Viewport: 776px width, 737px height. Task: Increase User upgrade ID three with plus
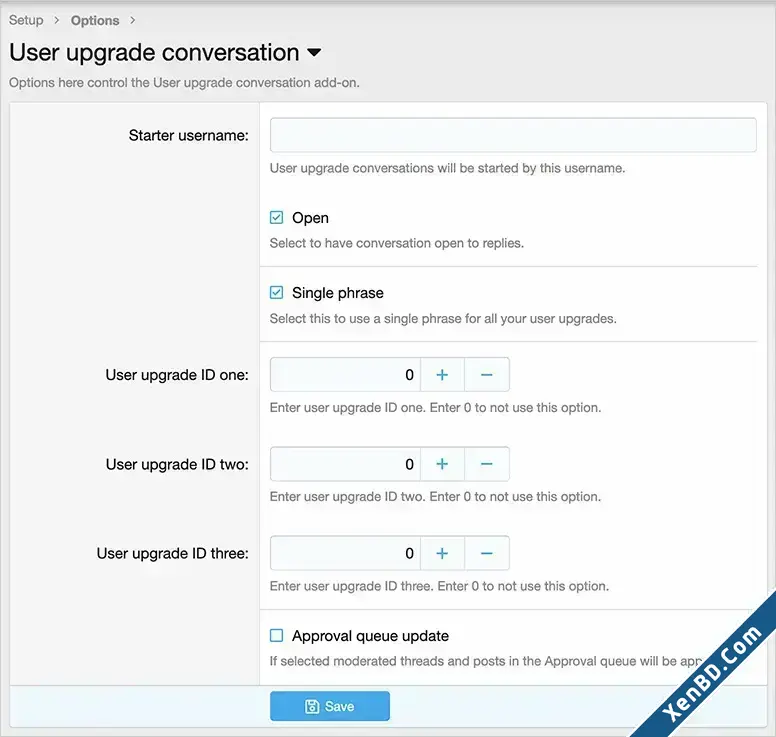(442, 553)
